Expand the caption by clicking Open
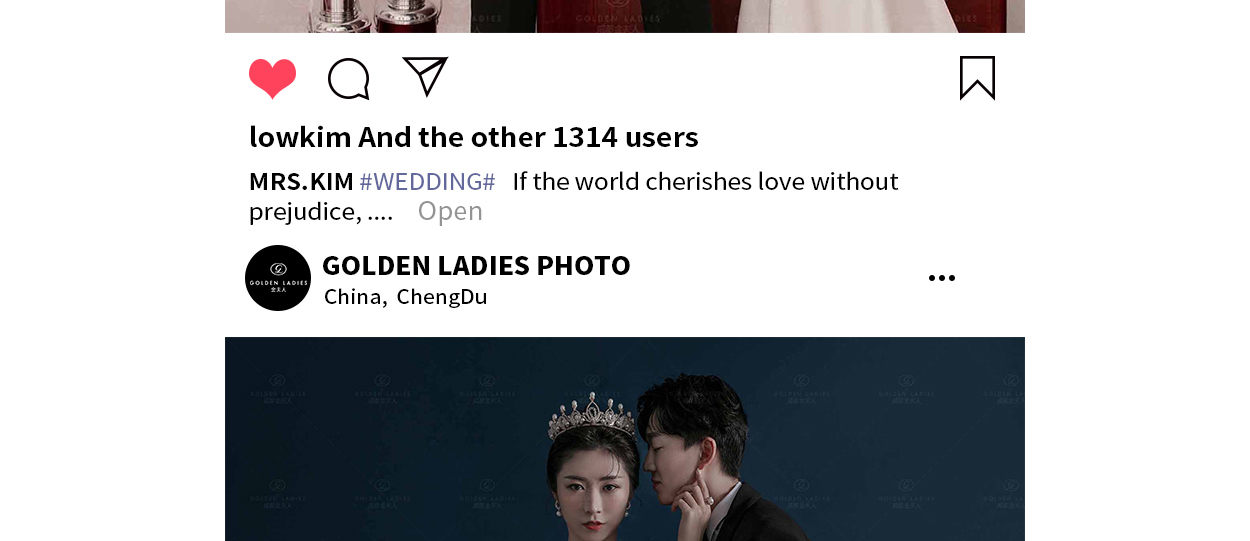 [450, 211]
